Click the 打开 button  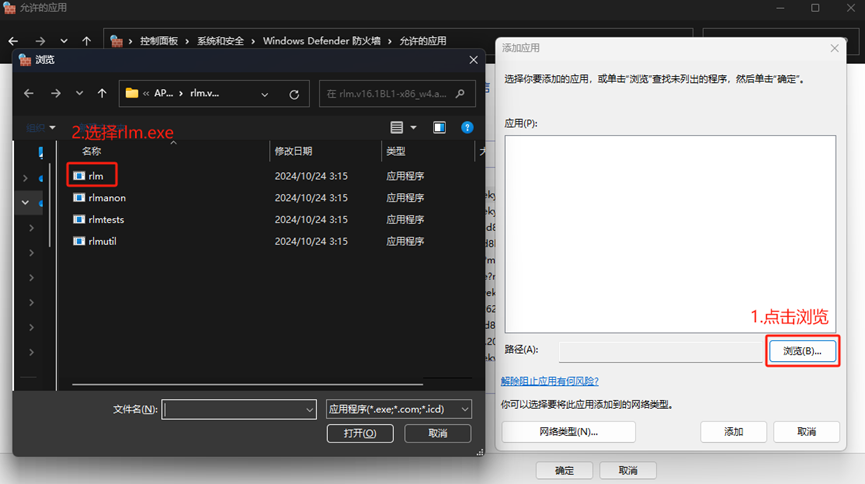[360, 433]
